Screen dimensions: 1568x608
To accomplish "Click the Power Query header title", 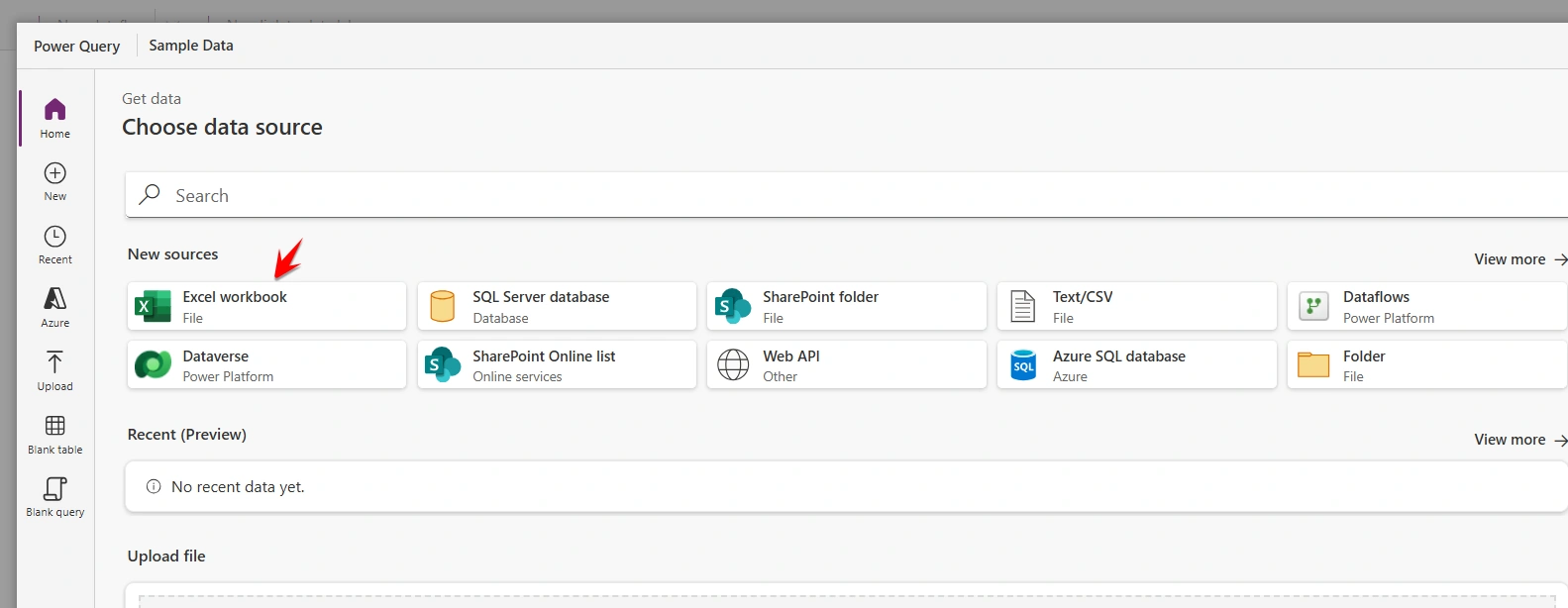I will point(76,47).
